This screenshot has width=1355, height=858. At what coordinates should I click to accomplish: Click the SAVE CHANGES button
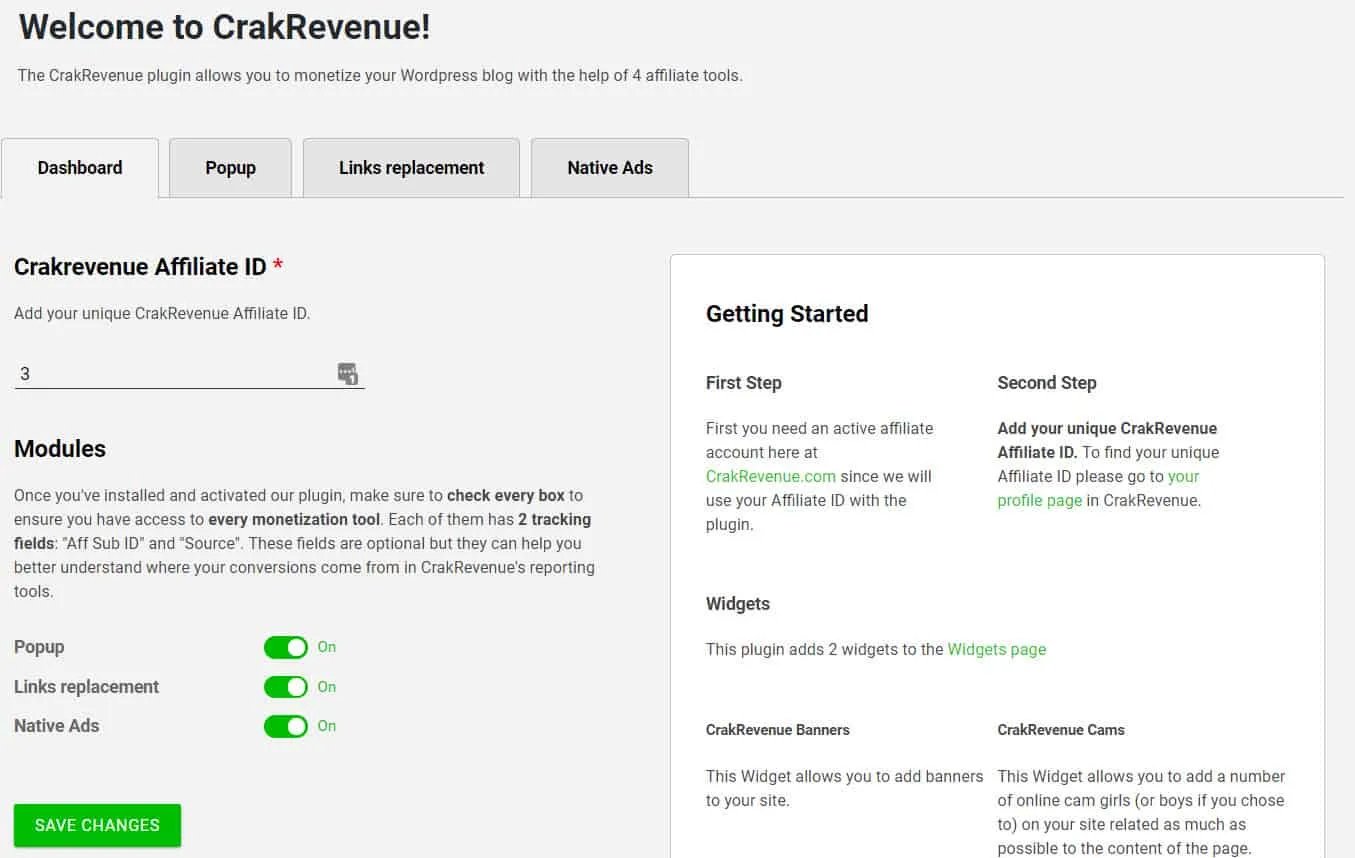coord(96,824)
